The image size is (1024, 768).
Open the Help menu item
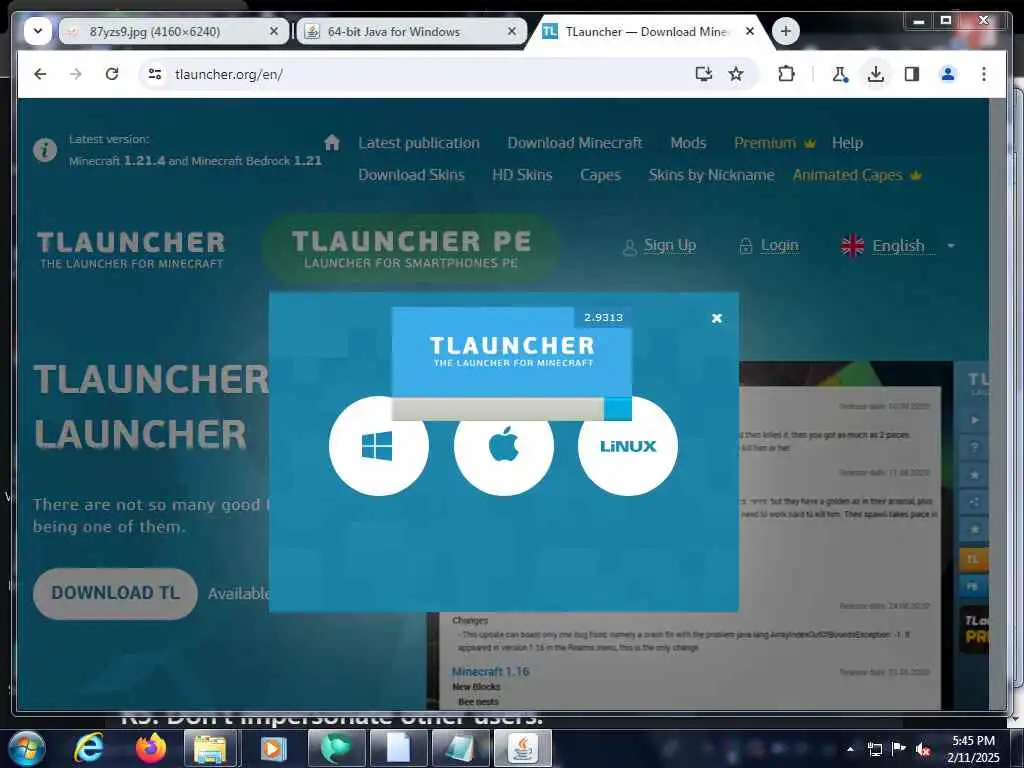point(847,143)
